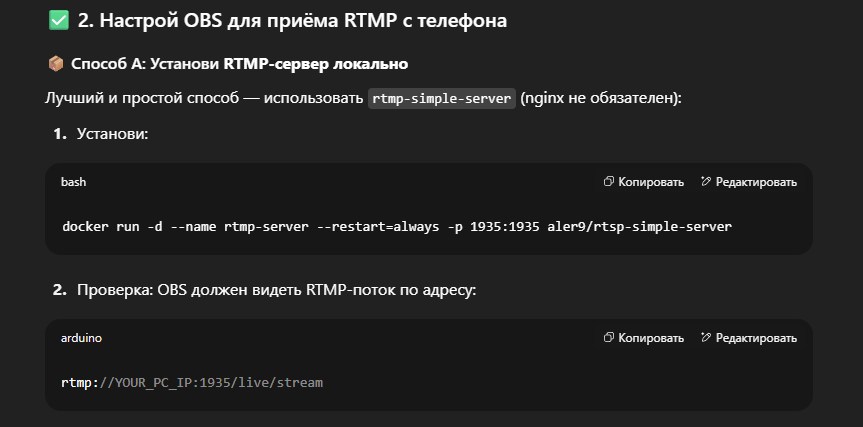863x427 pixels.
Task: Click the docker run command text
Action: (397, 226)
